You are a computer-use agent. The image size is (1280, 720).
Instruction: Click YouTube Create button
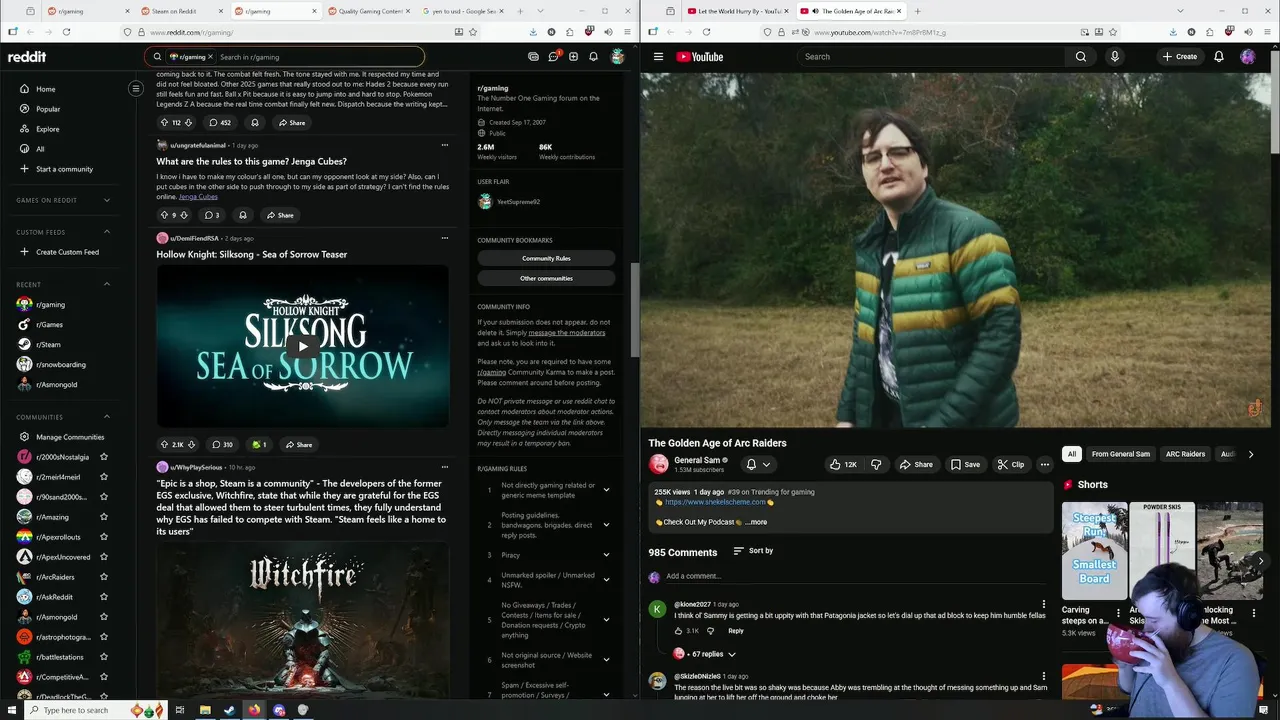coord(1180,57)
